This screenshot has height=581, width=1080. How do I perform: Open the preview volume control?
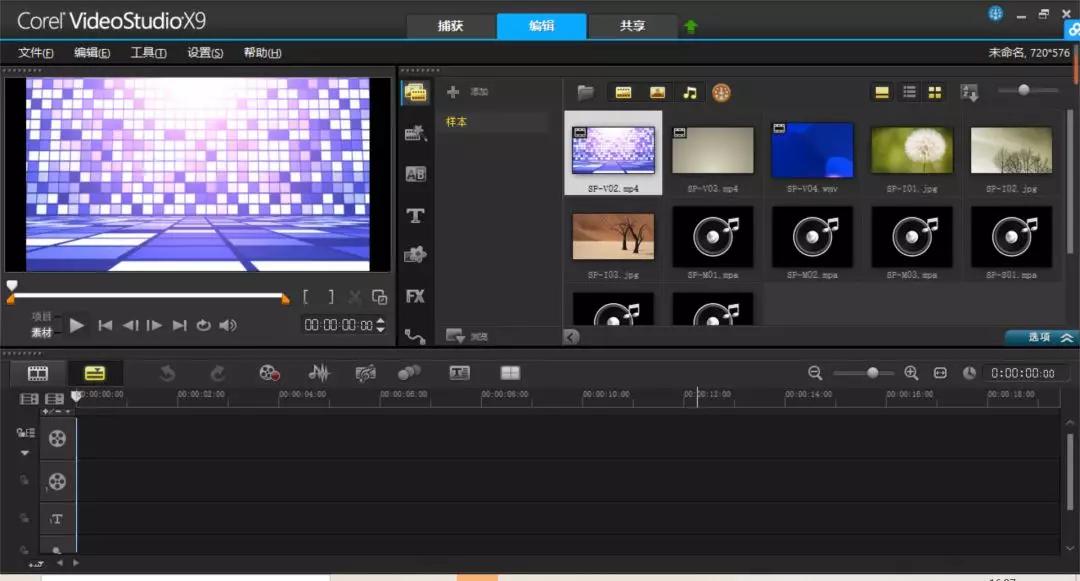tap(228, 325)
